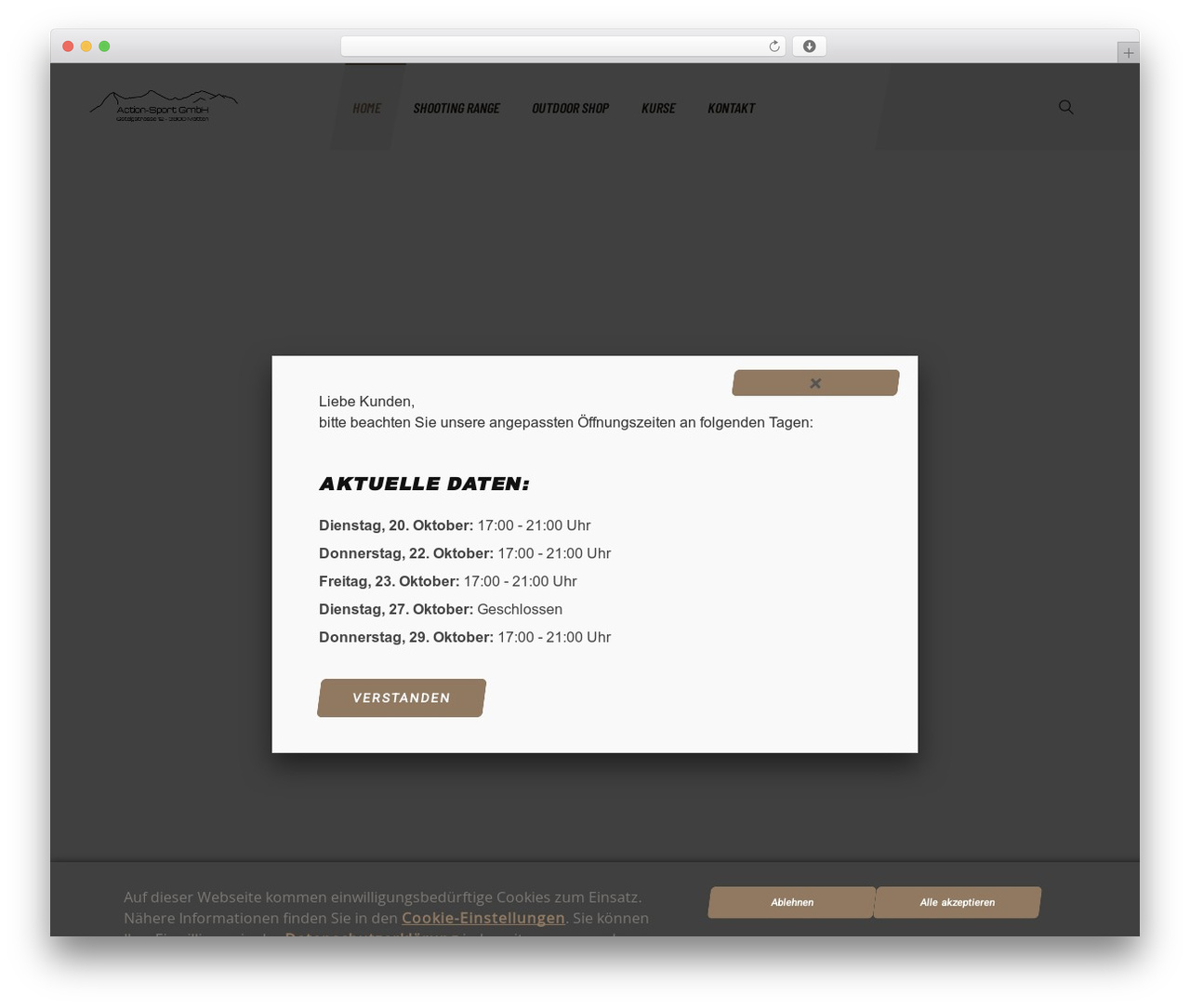The width and height of the screenshot is (1190, 1008).
Task: Click the Action-Sport GmbH logo
Action: click(x=164, y=106)
